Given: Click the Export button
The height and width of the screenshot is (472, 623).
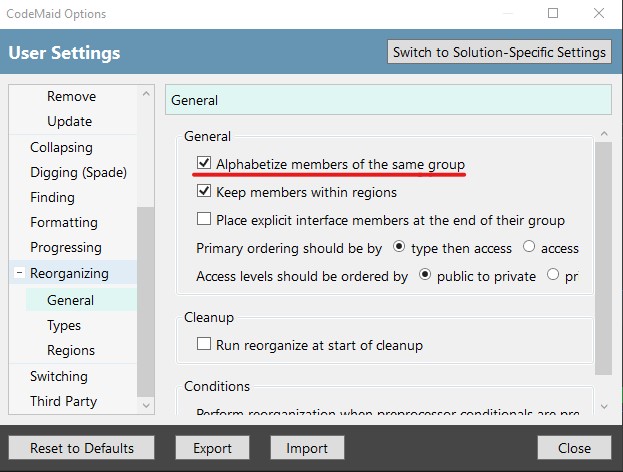Looking at the screenshot, I should coord(212,448).
